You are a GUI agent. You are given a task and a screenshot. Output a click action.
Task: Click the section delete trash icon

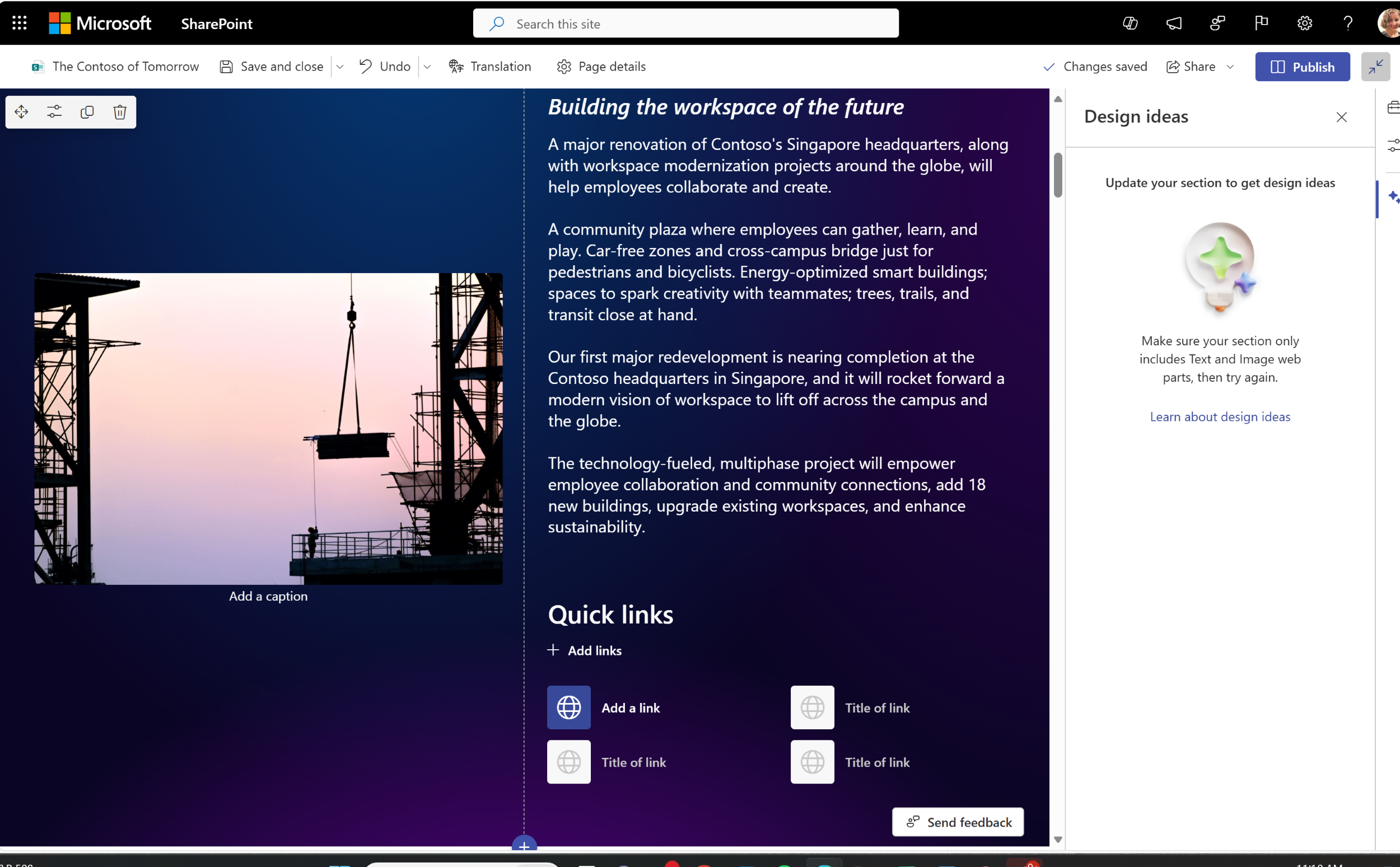coord(119,111)
